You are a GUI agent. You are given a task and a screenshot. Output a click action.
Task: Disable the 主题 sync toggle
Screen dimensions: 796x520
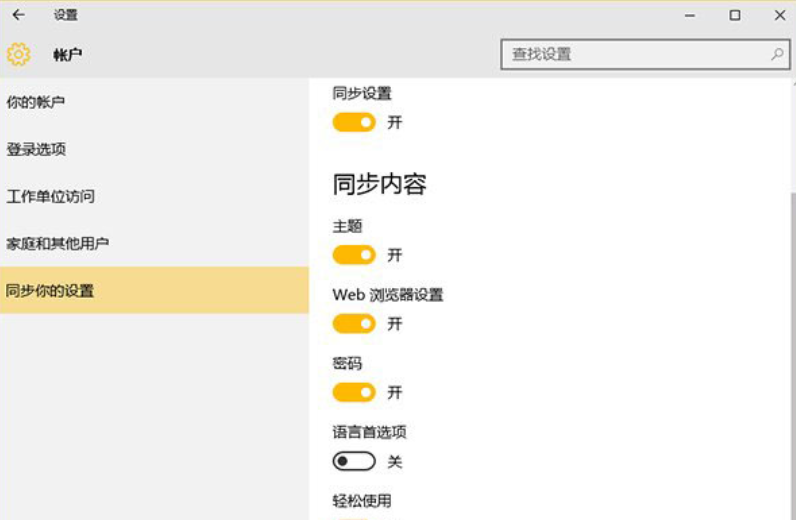coord(354,255)
